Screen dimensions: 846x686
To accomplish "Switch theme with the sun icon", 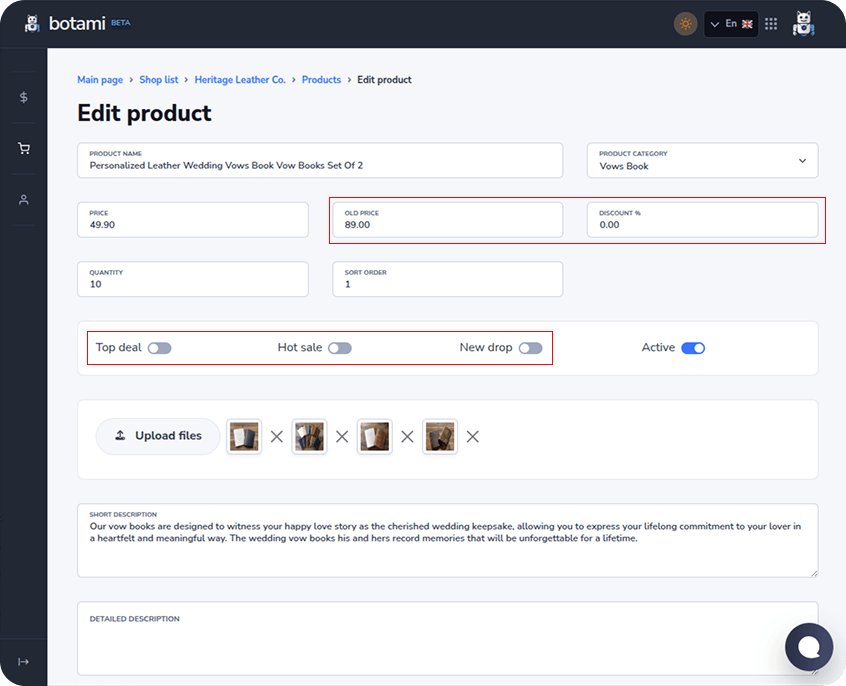I will 685,24.
